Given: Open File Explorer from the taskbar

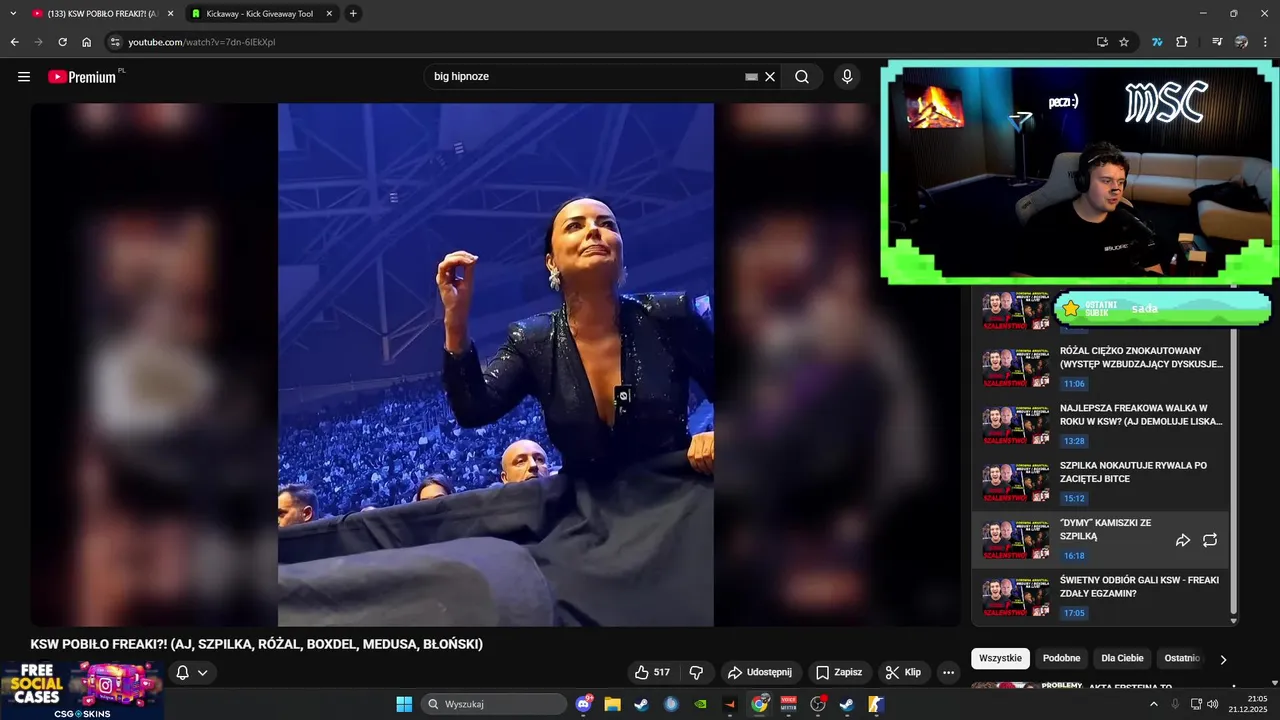Looking at the screenshot, I should [x=612, y=704].
